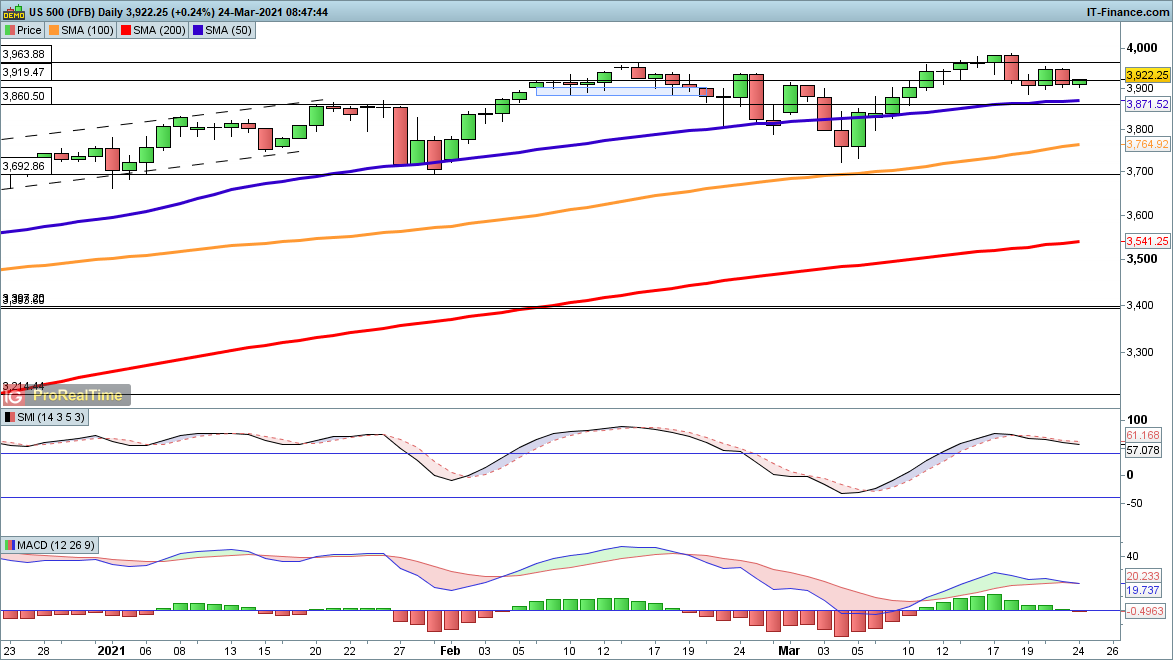Click the 3,963.88 horizontal level label
1173x660 pixels.
click(x=24, y=54)
